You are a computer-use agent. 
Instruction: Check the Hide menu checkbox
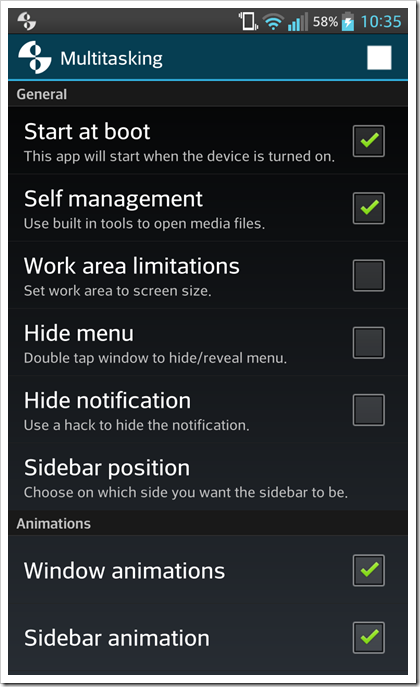[369, 342]
